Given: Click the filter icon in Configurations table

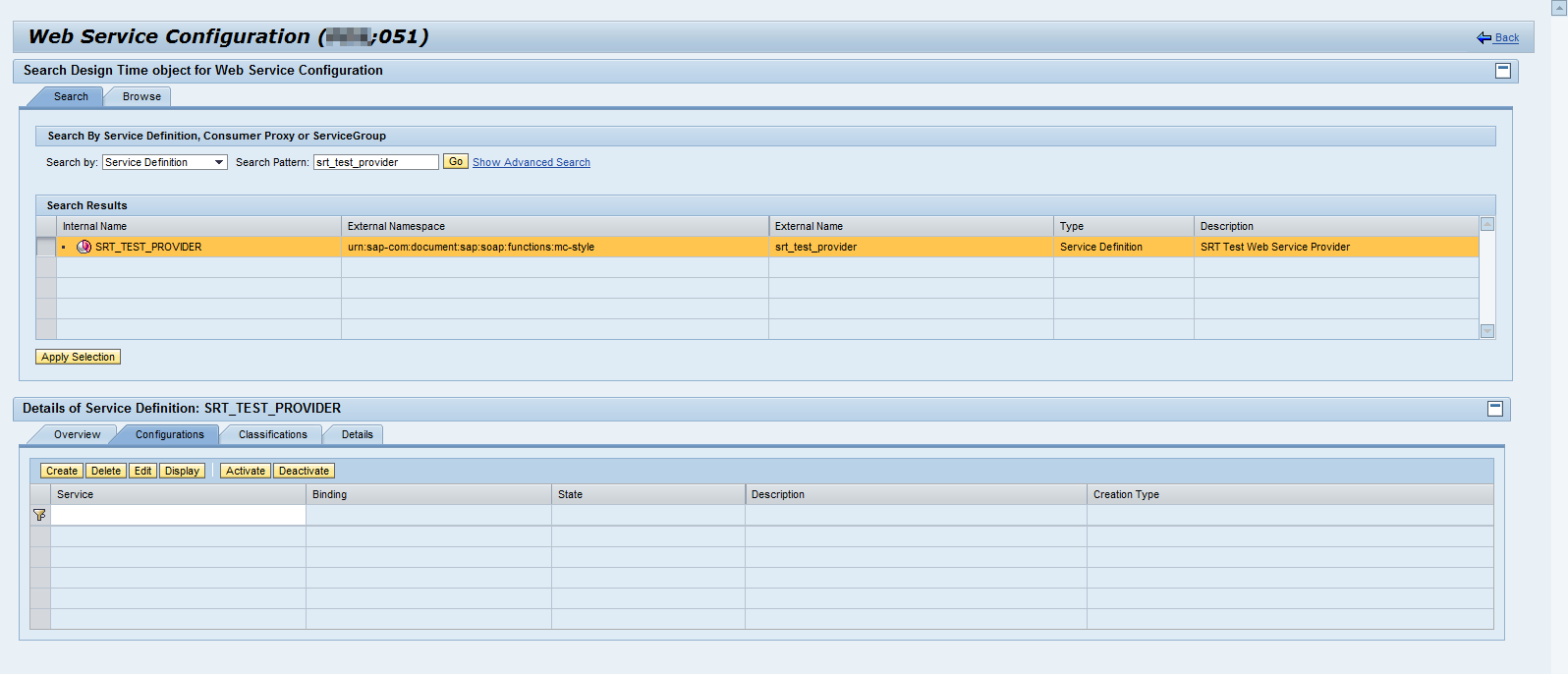Looking at the screenshot, I should click(39, 515).
